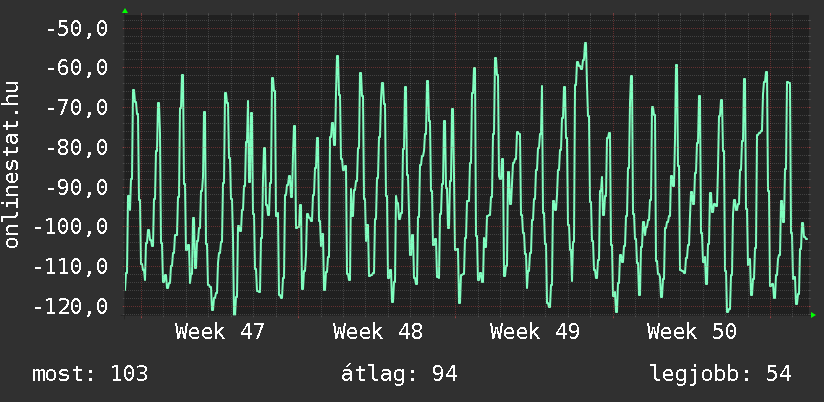Select the -80,0 y-axis tick label
824x402 pixels.
(76, 148)
